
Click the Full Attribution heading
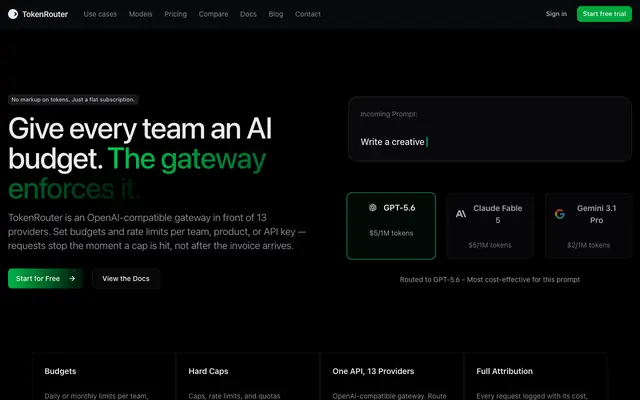(x=504, y=371)
